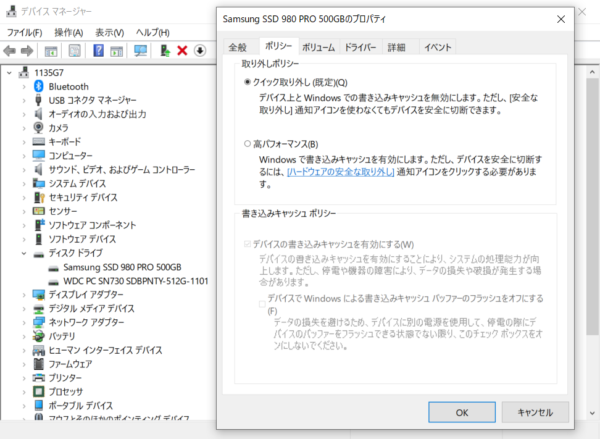Click the セキュリティ デバイス key icon

tap(39, 197)
